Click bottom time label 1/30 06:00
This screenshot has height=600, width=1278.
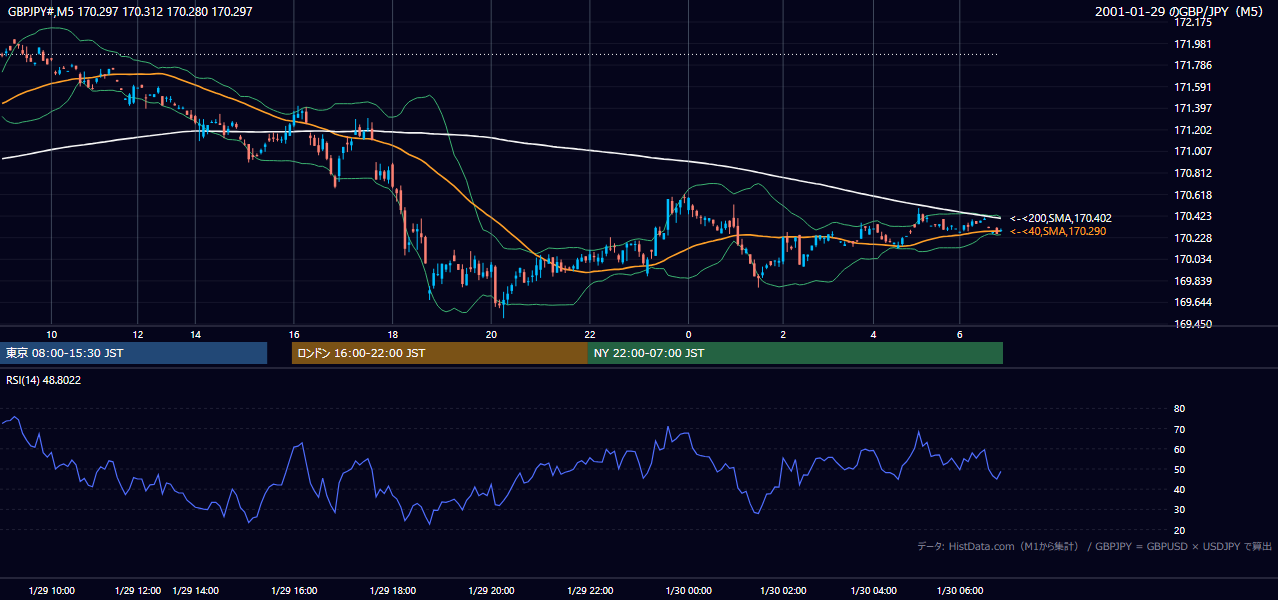[x=959, y=591]
